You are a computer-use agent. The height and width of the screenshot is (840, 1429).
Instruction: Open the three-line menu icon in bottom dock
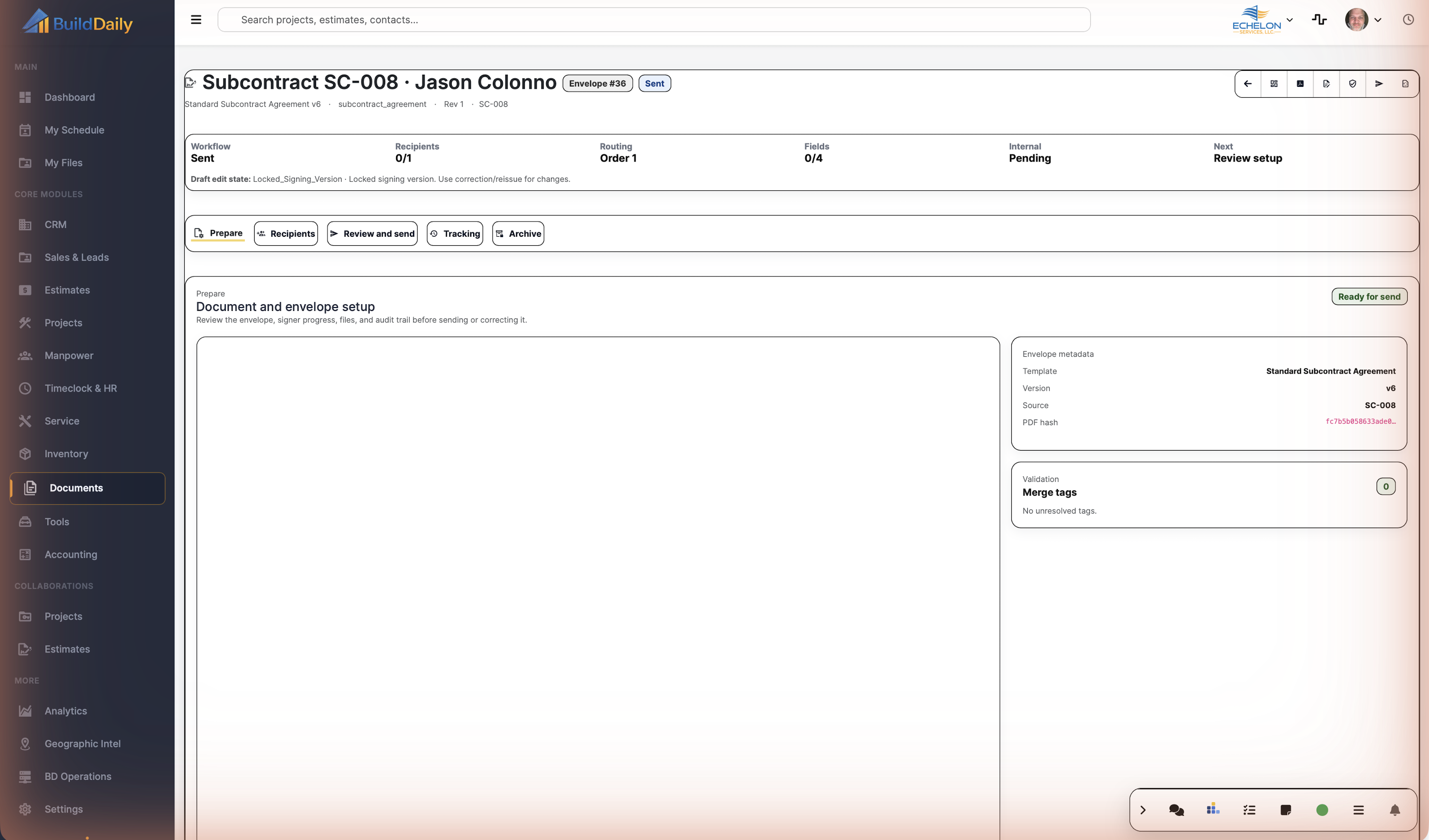coord(1358,810)
